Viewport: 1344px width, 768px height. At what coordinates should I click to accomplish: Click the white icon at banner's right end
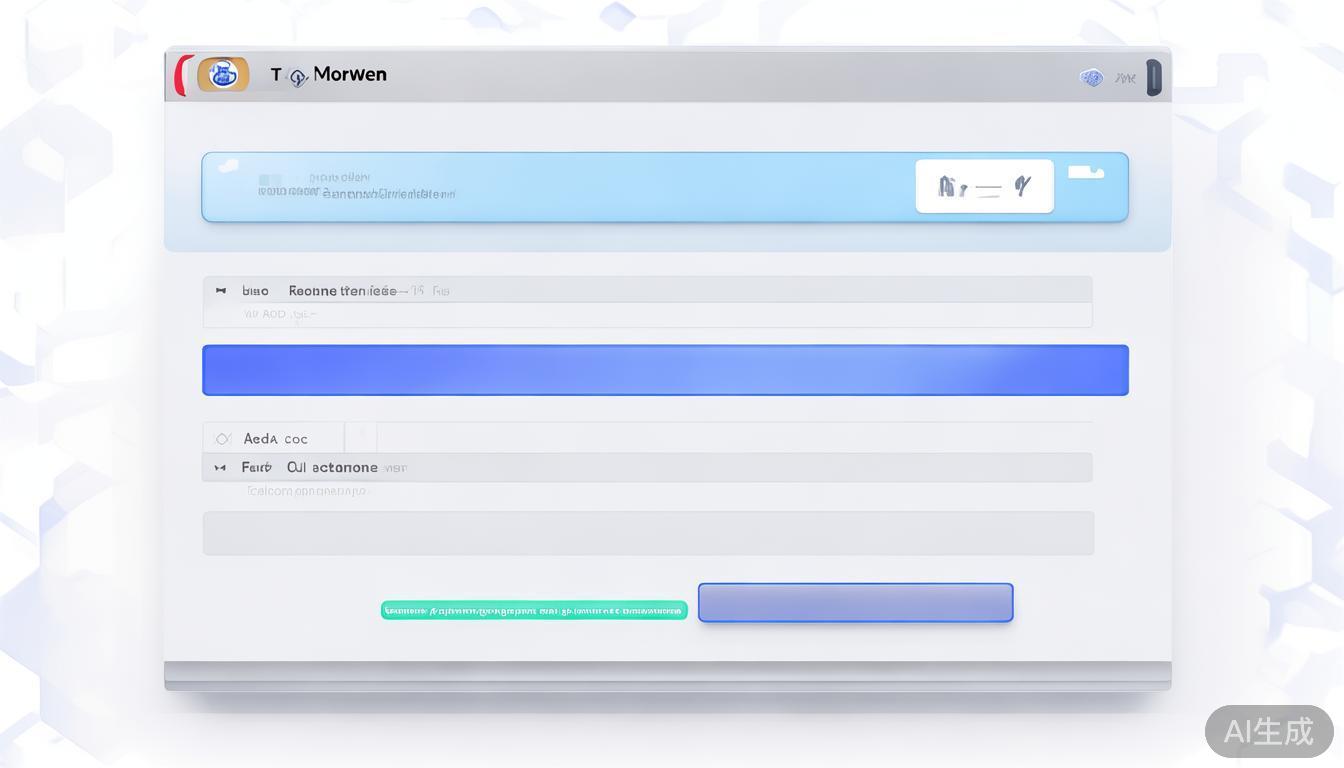[1085, 172]
